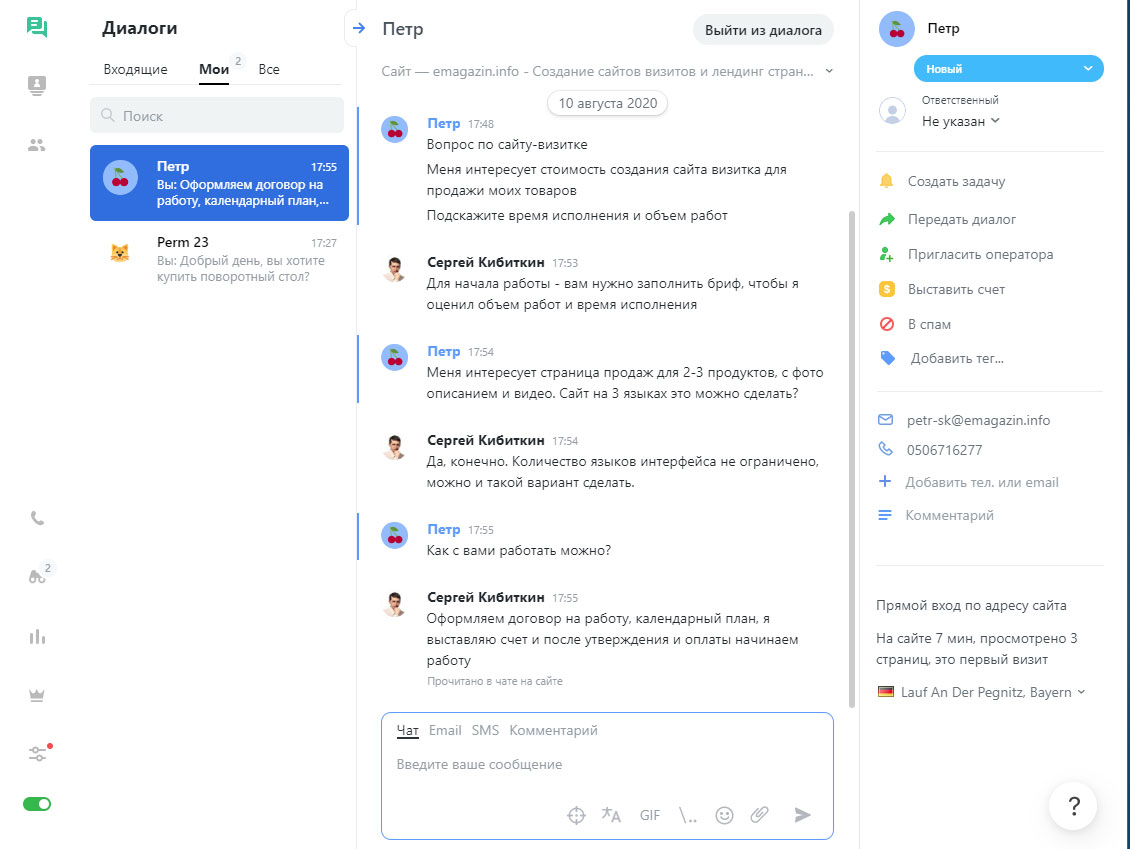
Task: Open the Perm 23 dialog in the list
Action: pos(219,259)
